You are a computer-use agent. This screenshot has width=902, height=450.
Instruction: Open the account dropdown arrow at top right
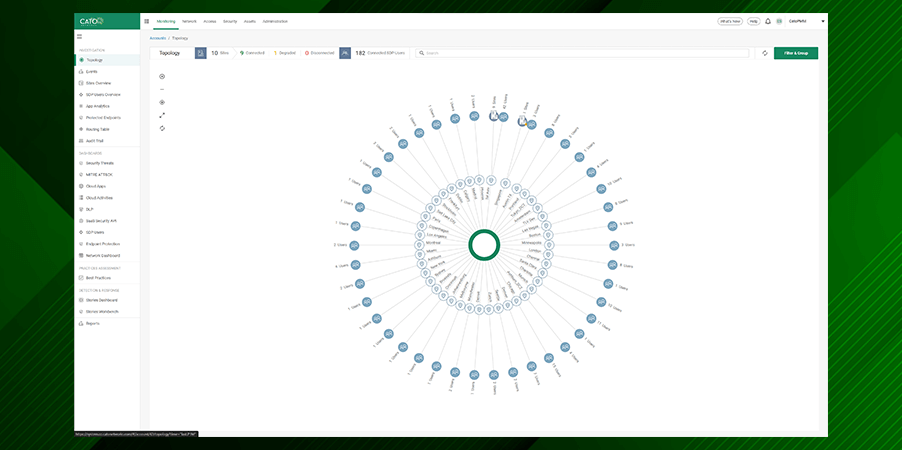click(822, 20)
